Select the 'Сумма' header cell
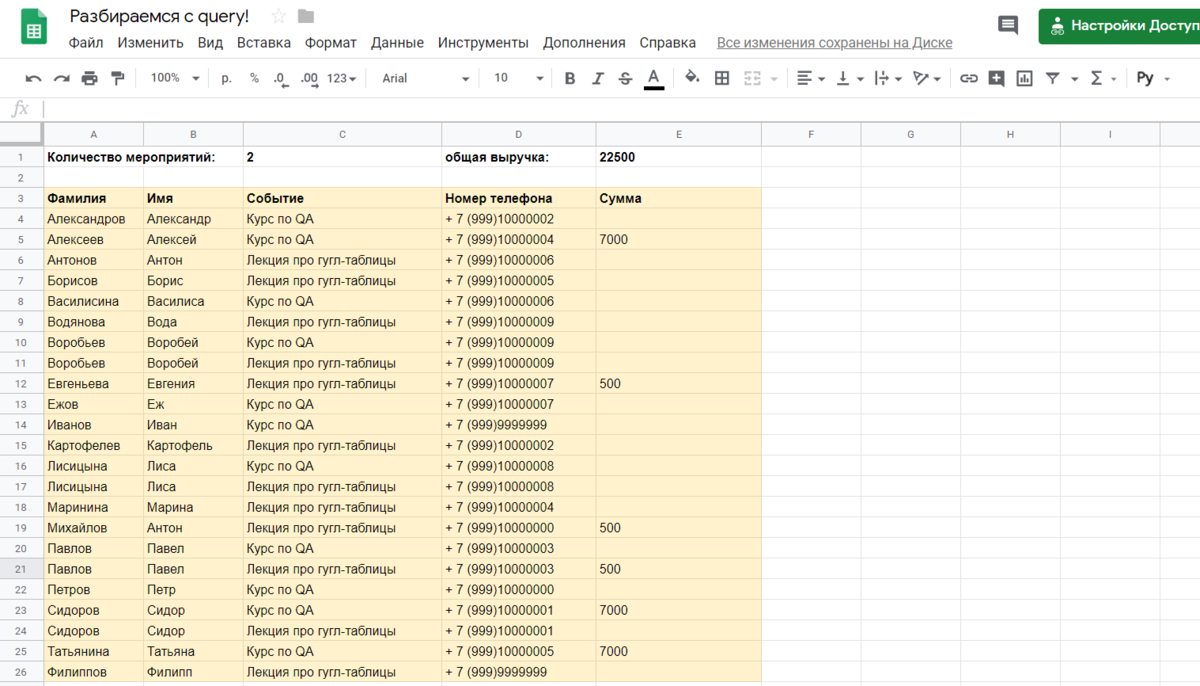Screen dimensions: 1200x686 [x=679, y=198]
